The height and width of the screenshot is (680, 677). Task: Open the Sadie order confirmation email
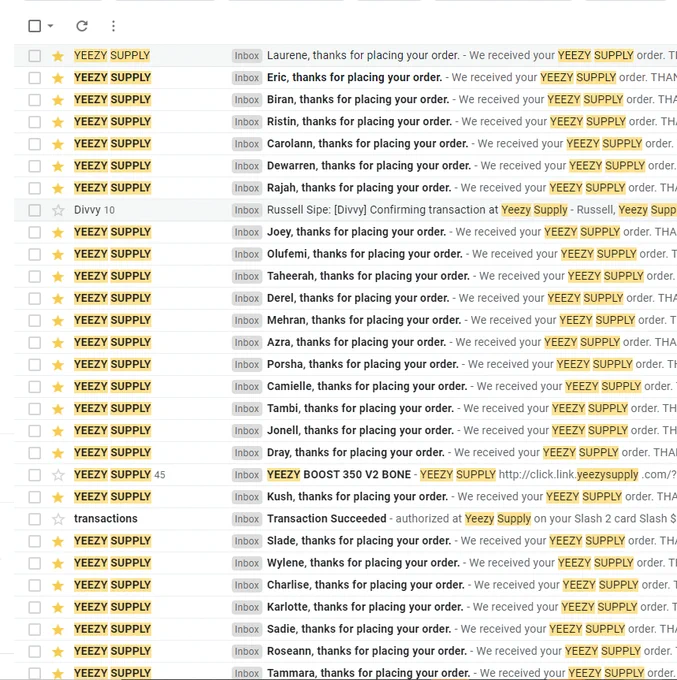[359, 629]
